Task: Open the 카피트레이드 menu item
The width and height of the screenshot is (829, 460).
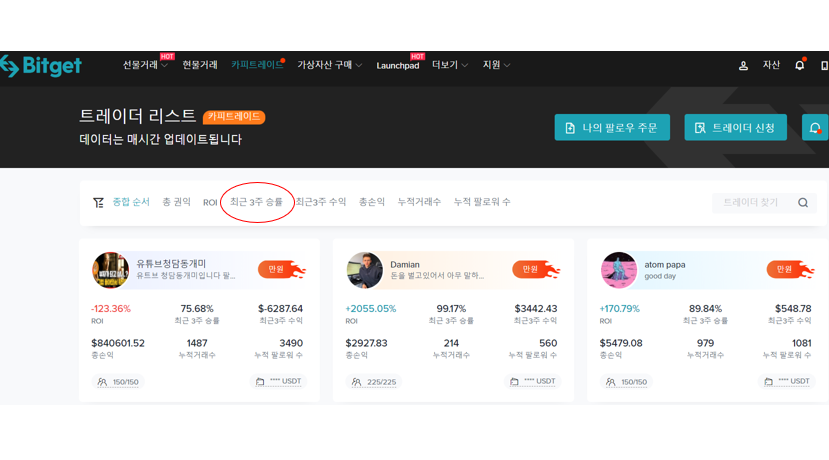Action: (257, 65)
